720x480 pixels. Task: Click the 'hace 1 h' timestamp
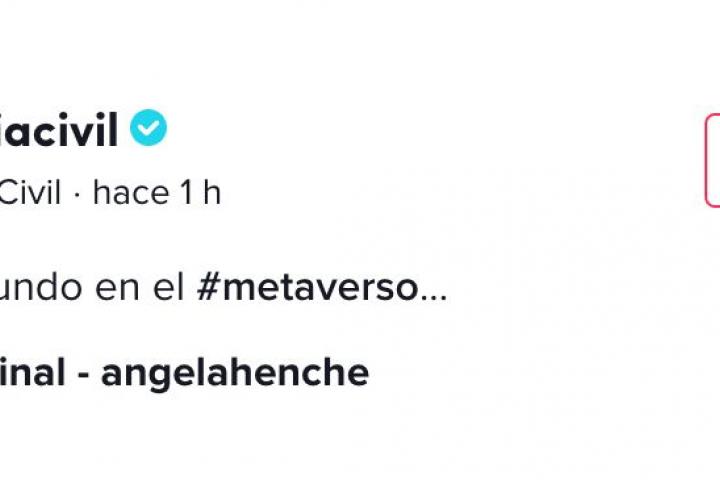pos(156,193)
